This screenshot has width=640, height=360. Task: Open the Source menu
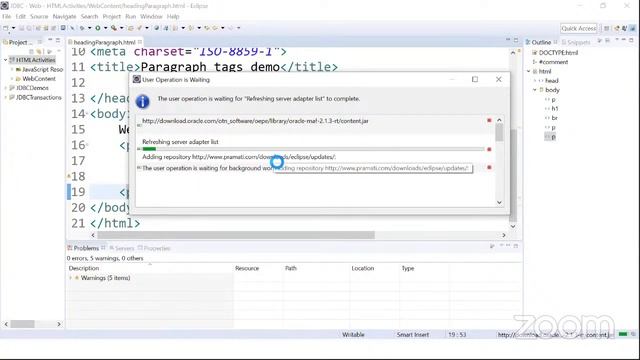(x=39, y=16)
